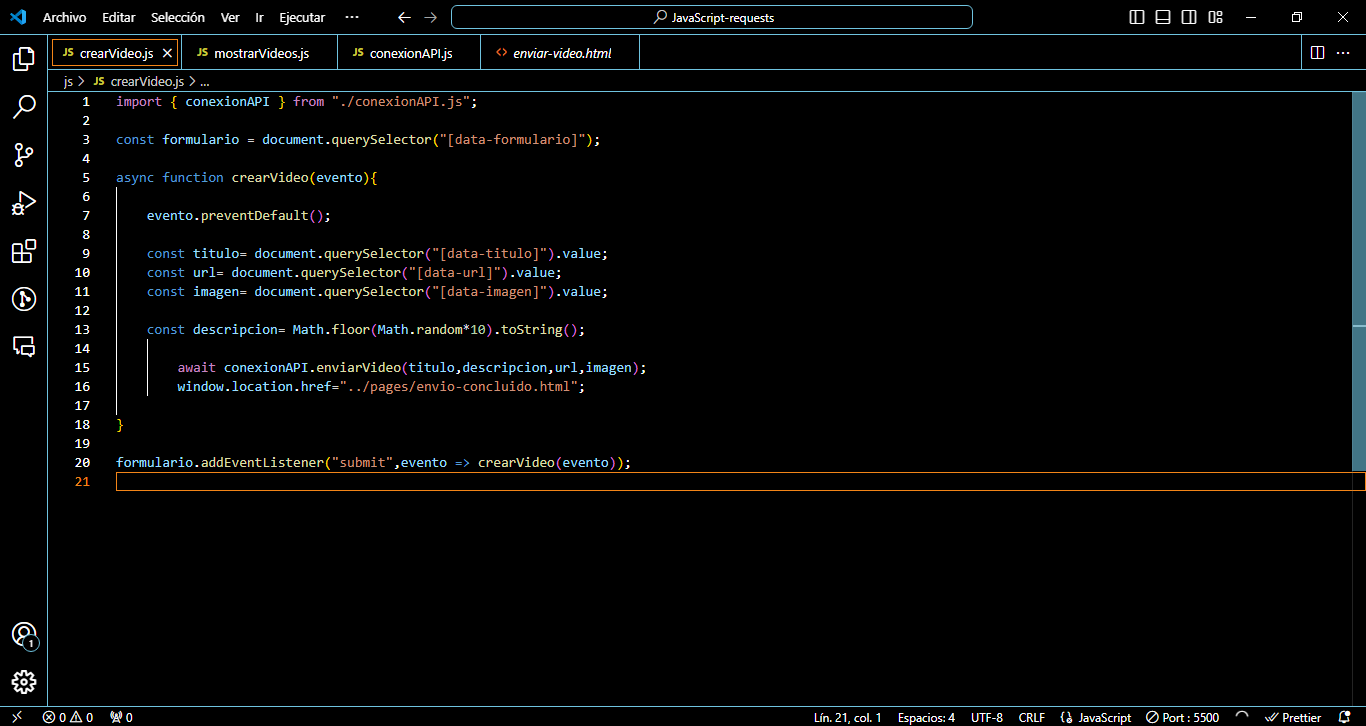
Task: Open the Ejecutar menu
Action: 302,17
